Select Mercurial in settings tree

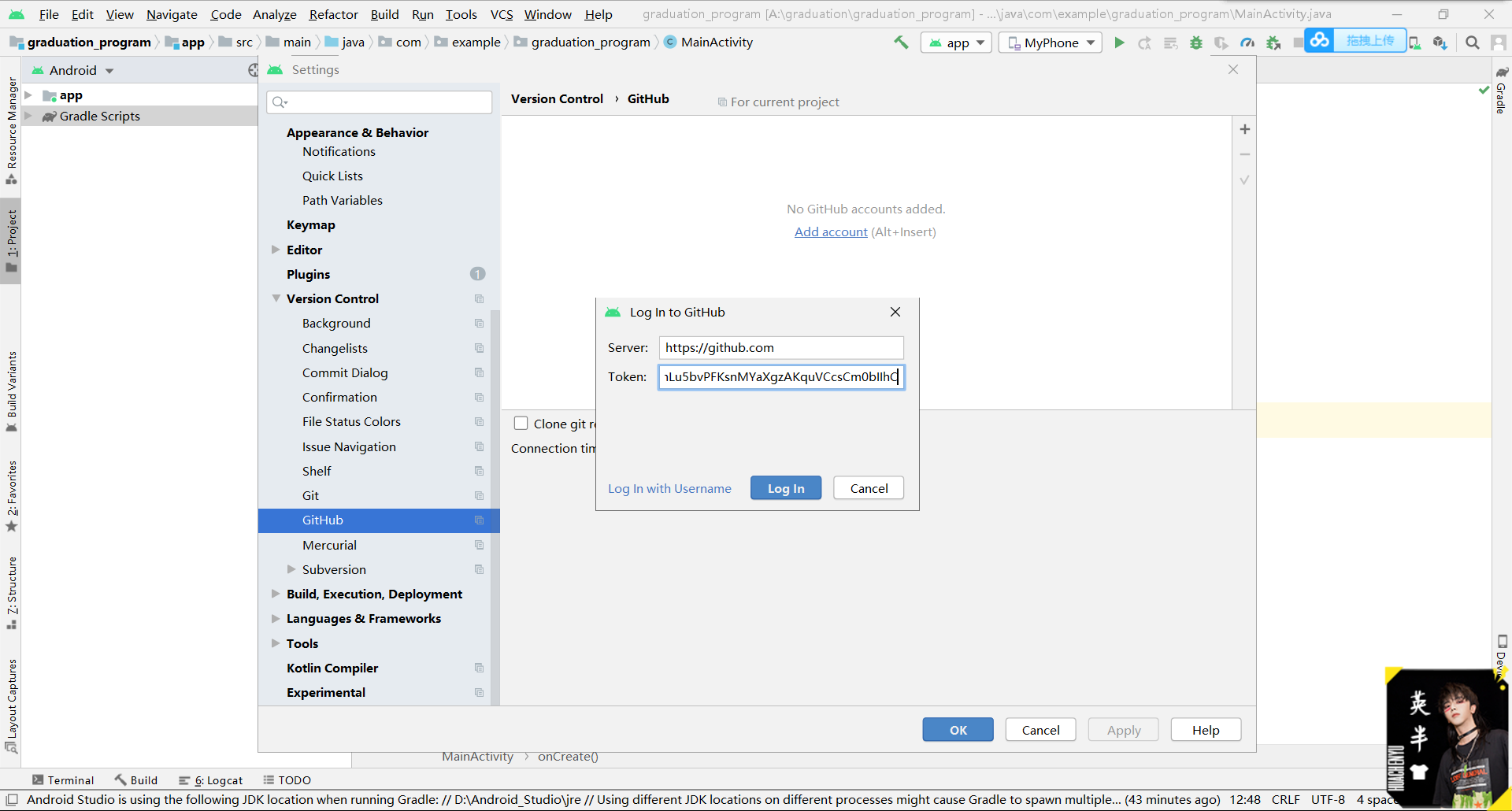click(x=329, y=545)
